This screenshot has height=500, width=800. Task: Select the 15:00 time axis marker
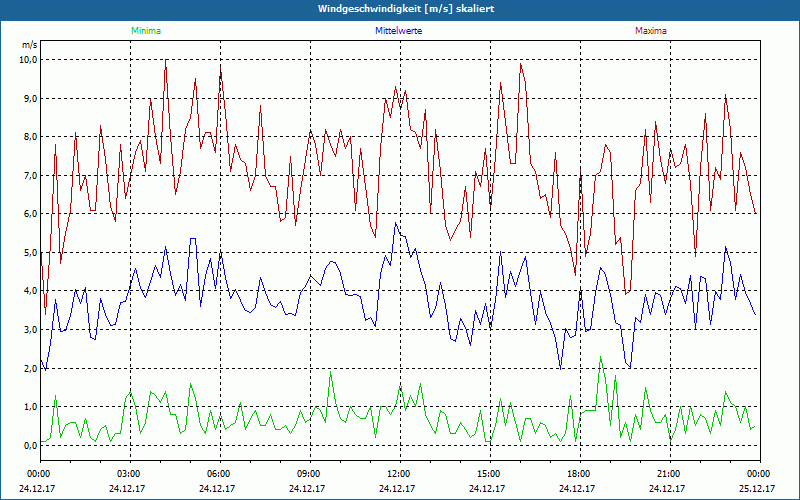coord(489,474)
